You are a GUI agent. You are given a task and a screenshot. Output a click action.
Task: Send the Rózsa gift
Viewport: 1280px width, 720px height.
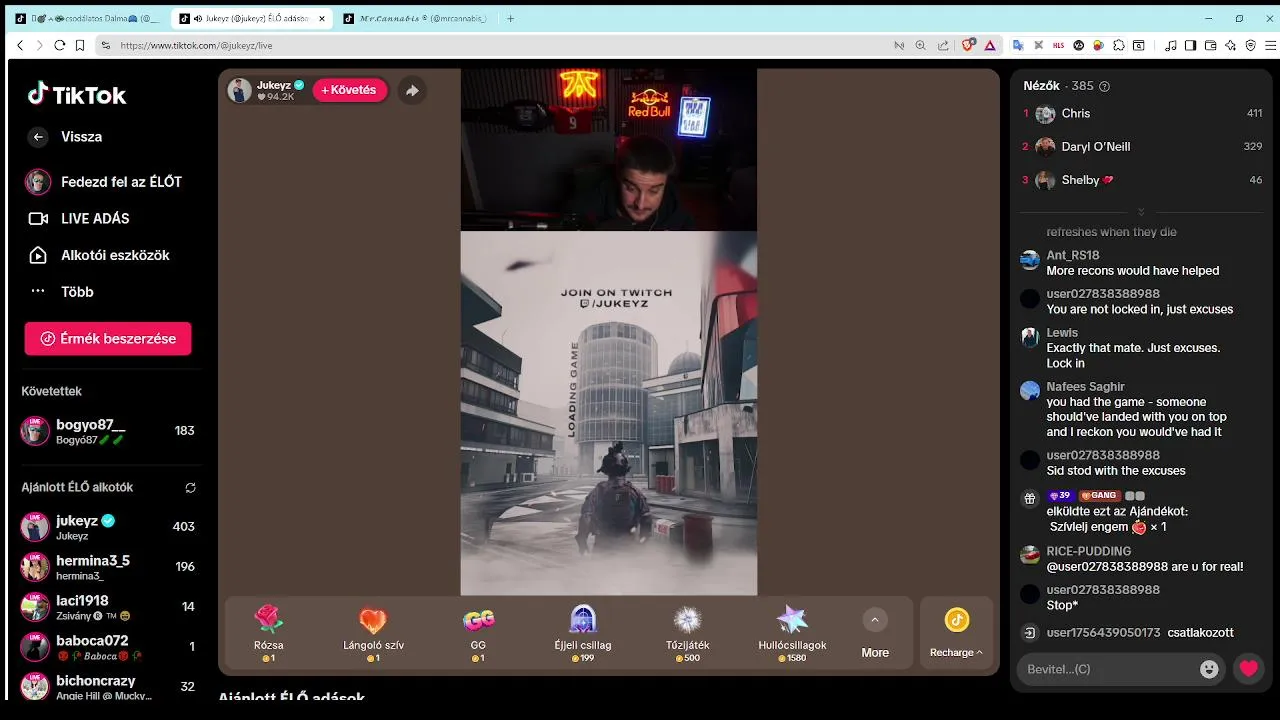click(269, 633)
